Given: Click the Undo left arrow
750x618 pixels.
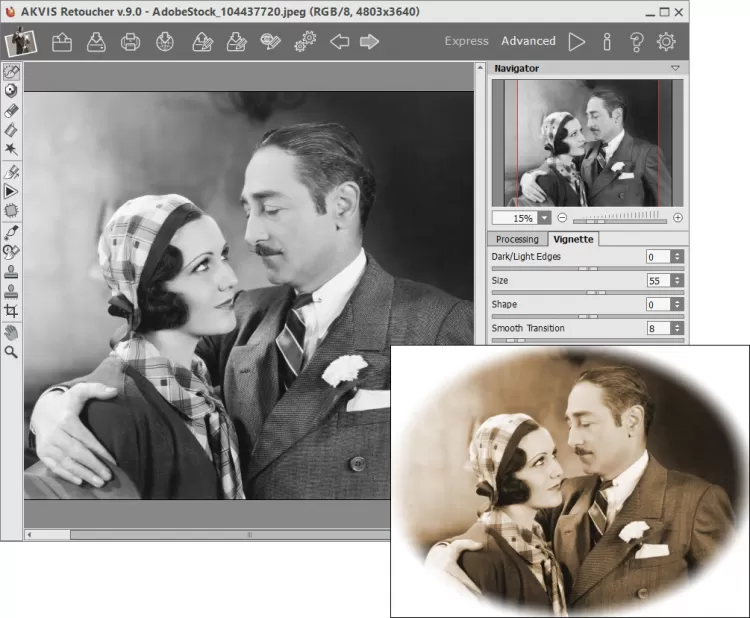Looking at the screenshot, I should [340, 42].
